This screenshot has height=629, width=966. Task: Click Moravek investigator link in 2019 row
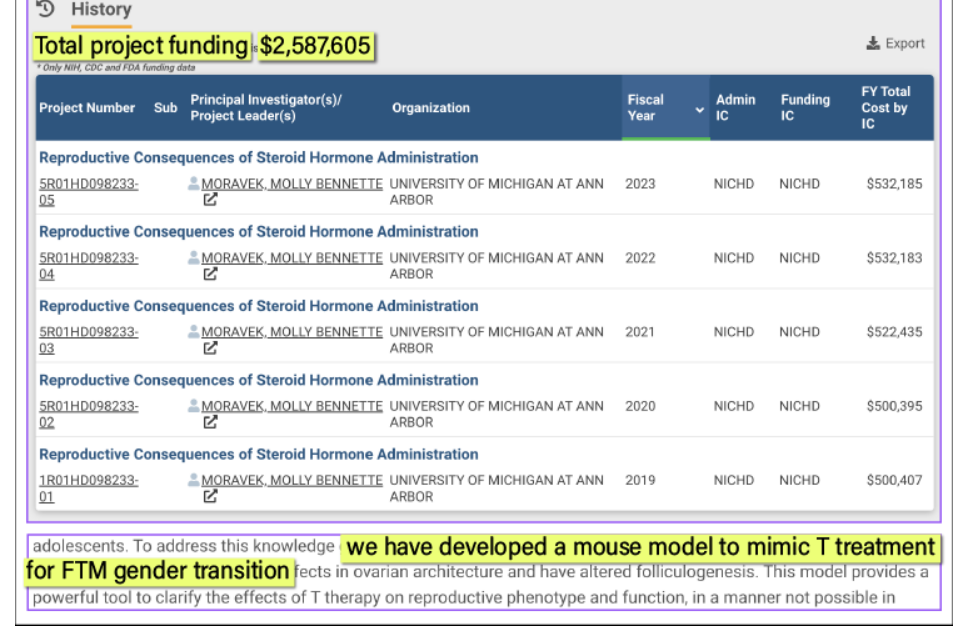click(292, 480)
